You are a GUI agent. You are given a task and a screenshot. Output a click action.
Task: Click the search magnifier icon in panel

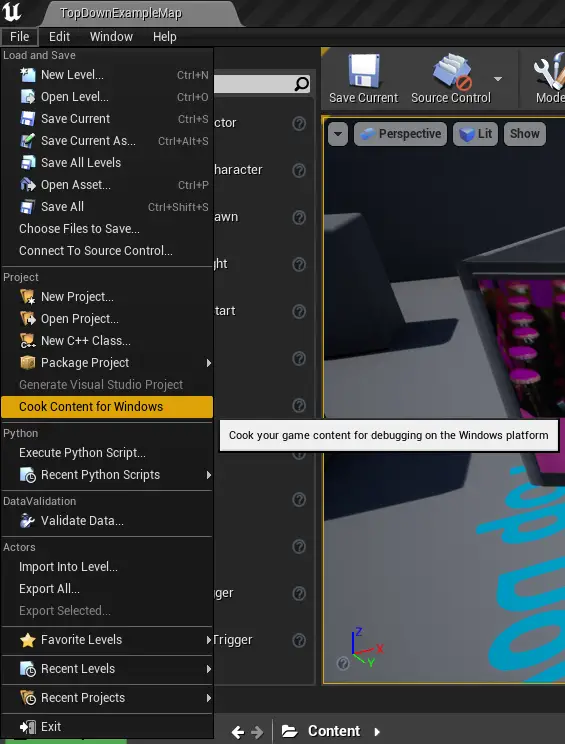coord(302,84)
